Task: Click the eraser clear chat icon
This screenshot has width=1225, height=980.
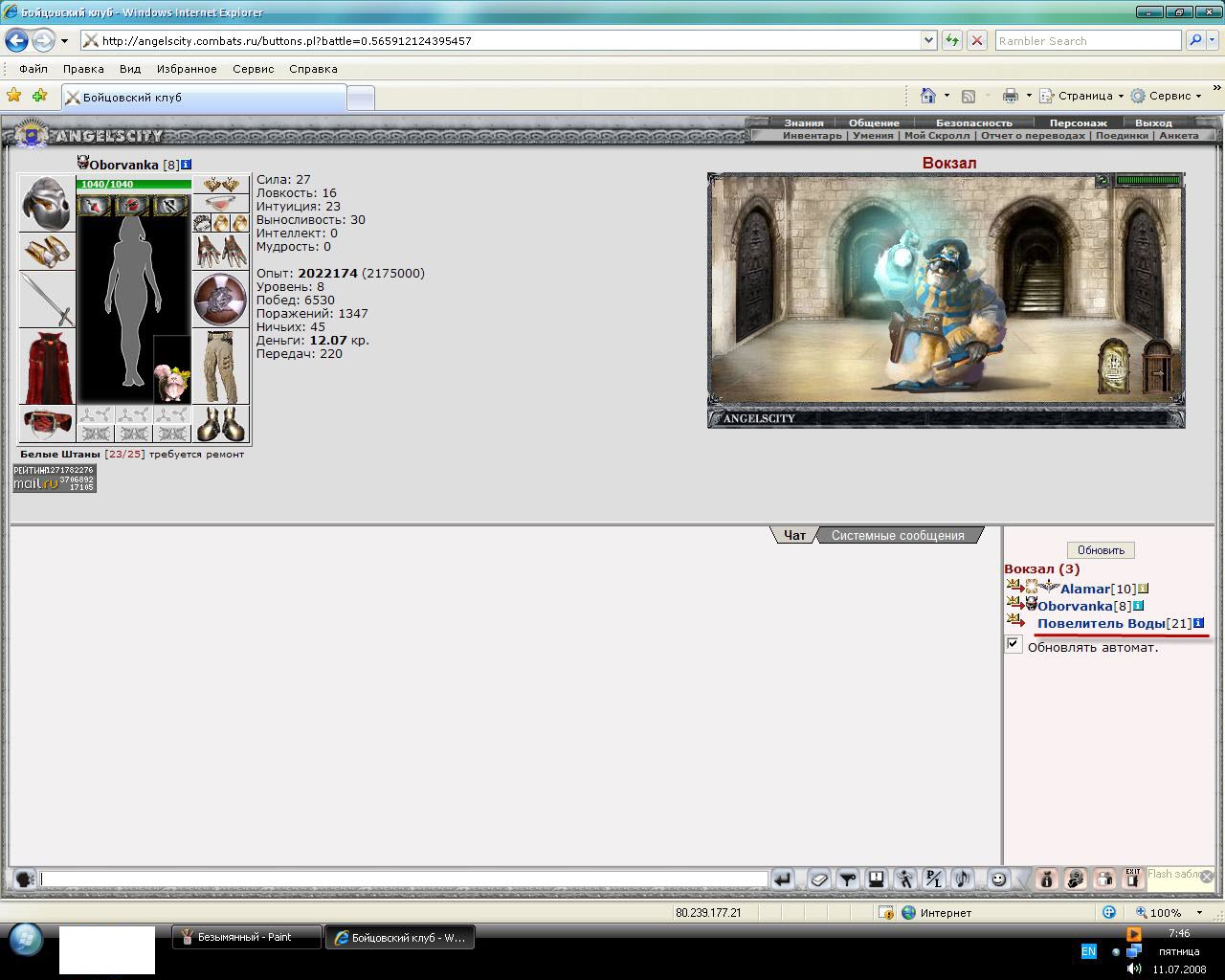Action: pos(818,879)
